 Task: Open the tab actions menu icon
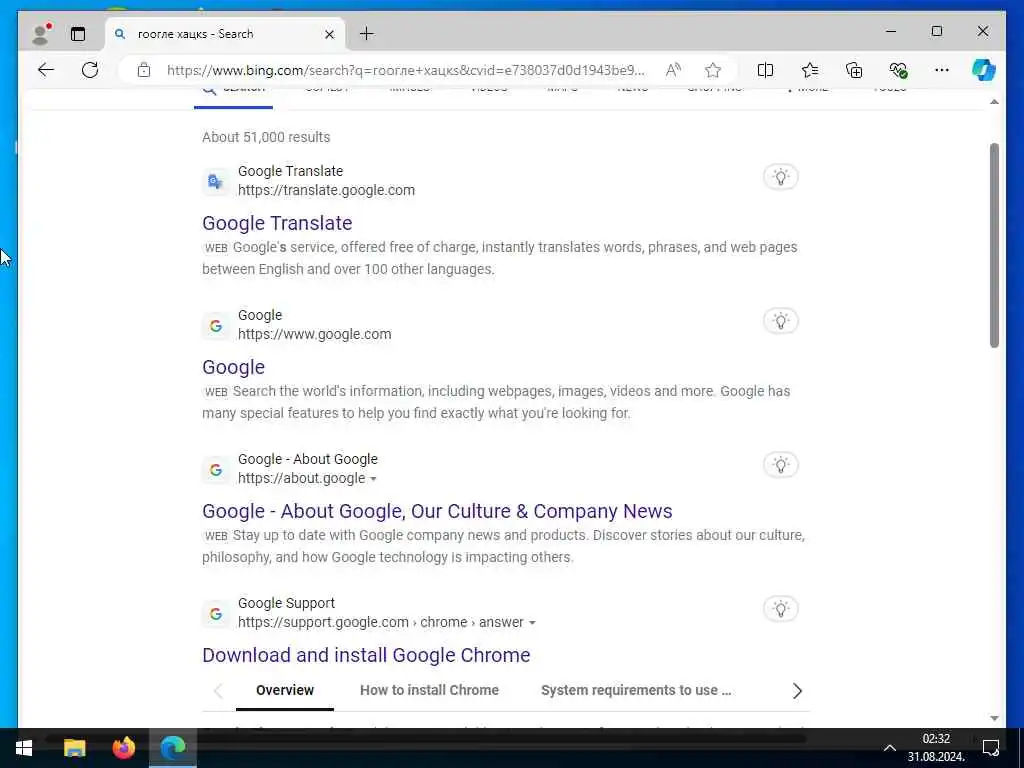tap(78, 34)
